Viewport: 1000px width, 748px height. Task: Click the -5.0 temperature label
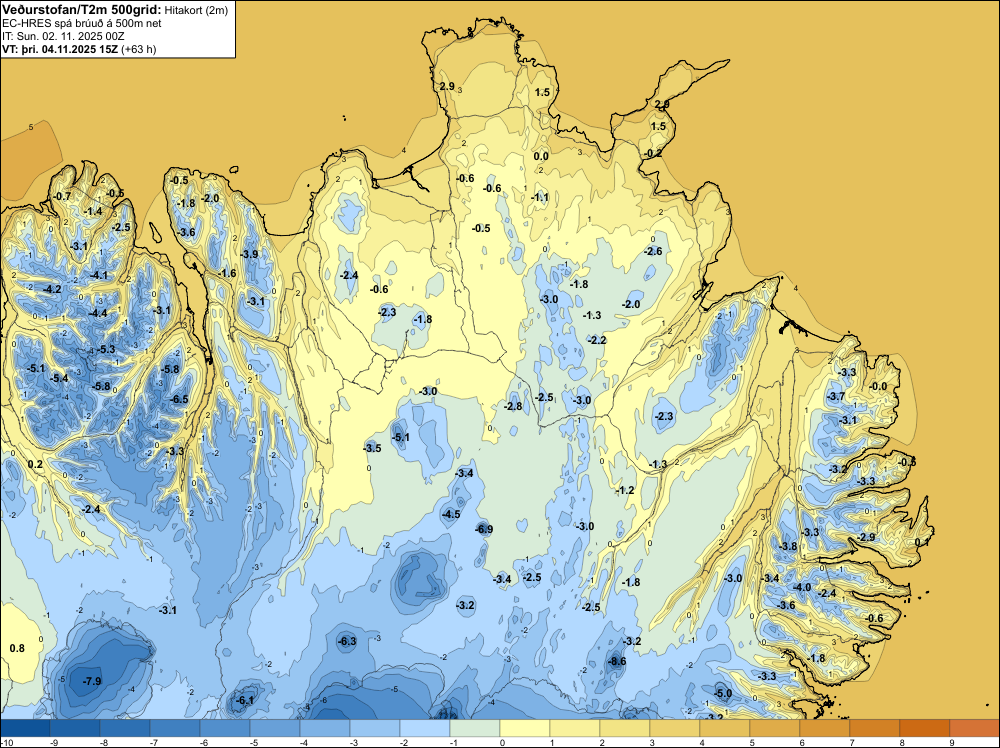click(723, 693)
